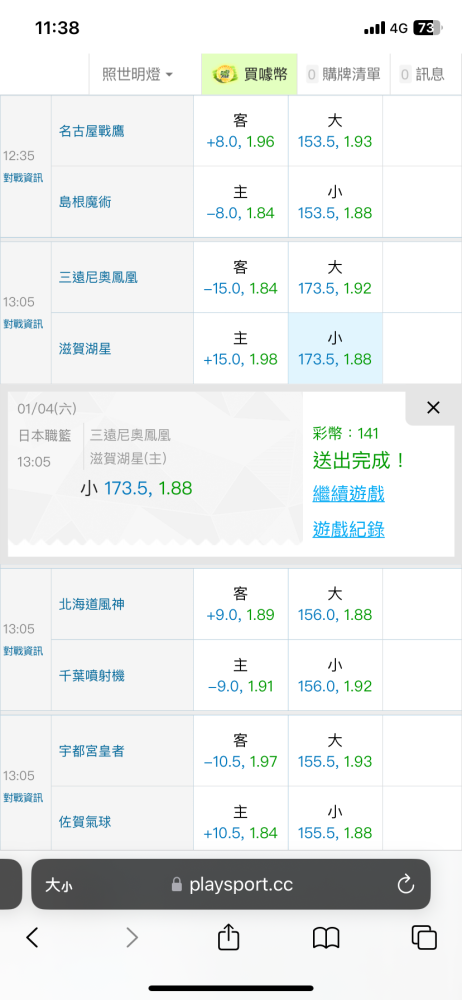The height and width of the screenshot is (1000, 462).
Task: Select 客 -15.0 for 三遠尼奧鳳凰
Action: tap(241, 277)
